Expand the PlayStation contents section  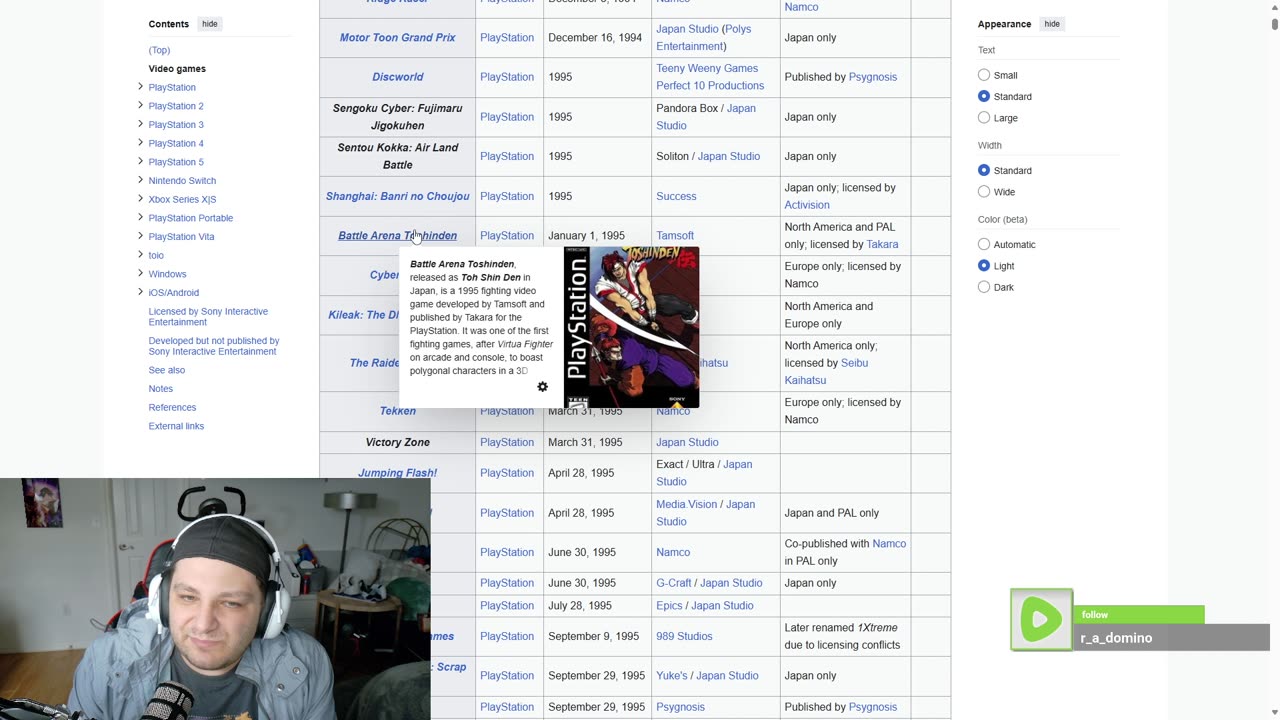point(140,87)
